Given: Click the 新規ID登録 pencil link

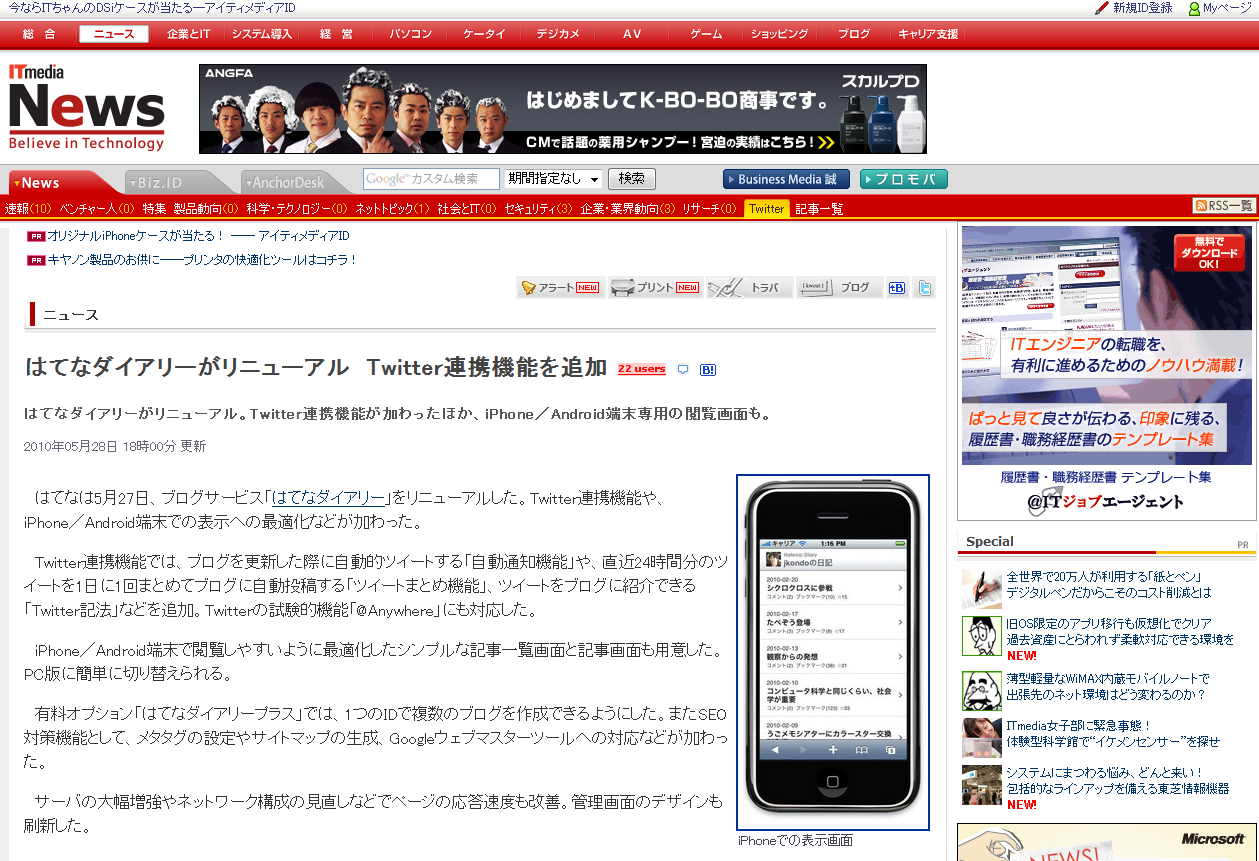Looking at the screenshot, I should click(x=1133, y=8).
